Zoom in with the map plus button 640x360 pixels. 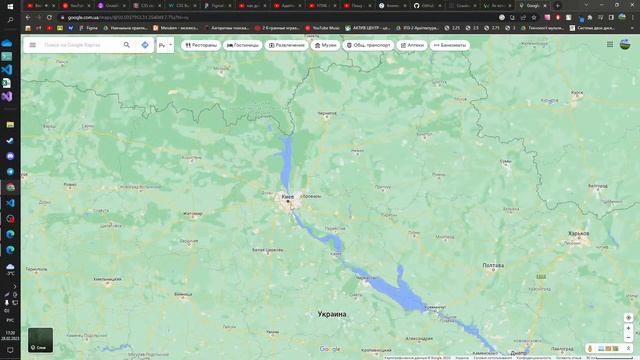point(628,328)
